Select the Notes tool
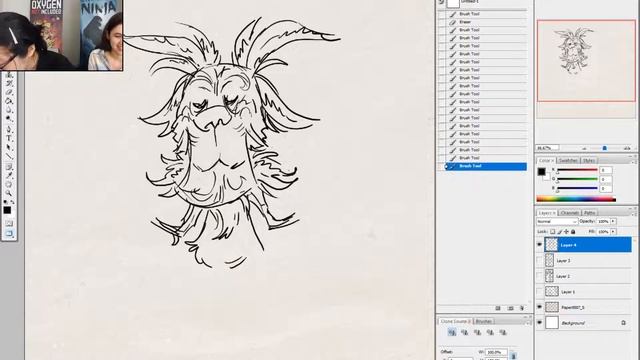The height and width of the screenshot is (360, 640). 9,167
